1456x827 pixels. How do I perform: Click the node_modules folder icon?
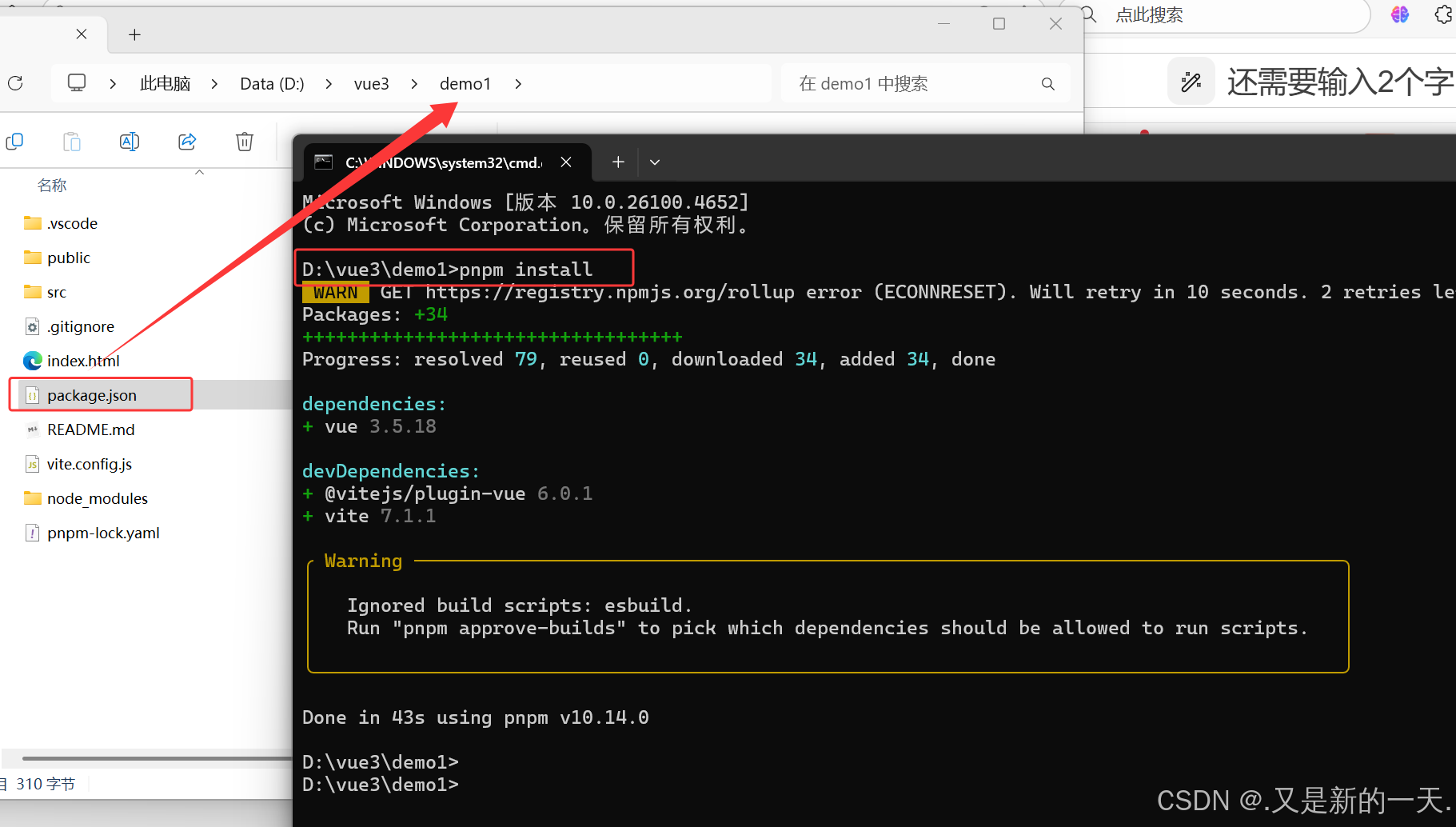[x=33, y=498]
